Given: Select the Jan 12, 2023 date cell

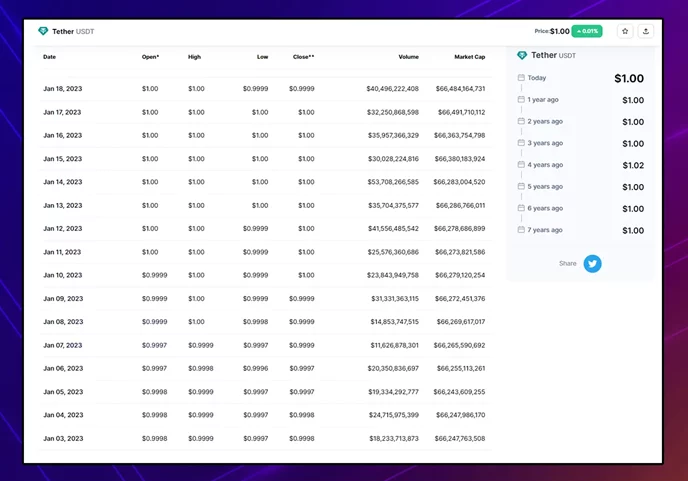Looking at the screenshot, I should (x=63, y=229).
